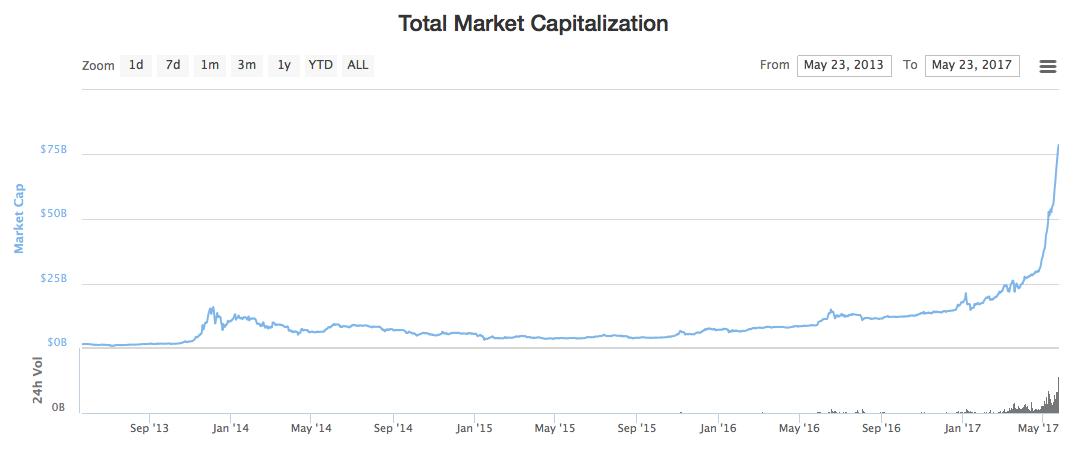Set zoom range to 1d

pyautogui.click(x=136, y=65)
